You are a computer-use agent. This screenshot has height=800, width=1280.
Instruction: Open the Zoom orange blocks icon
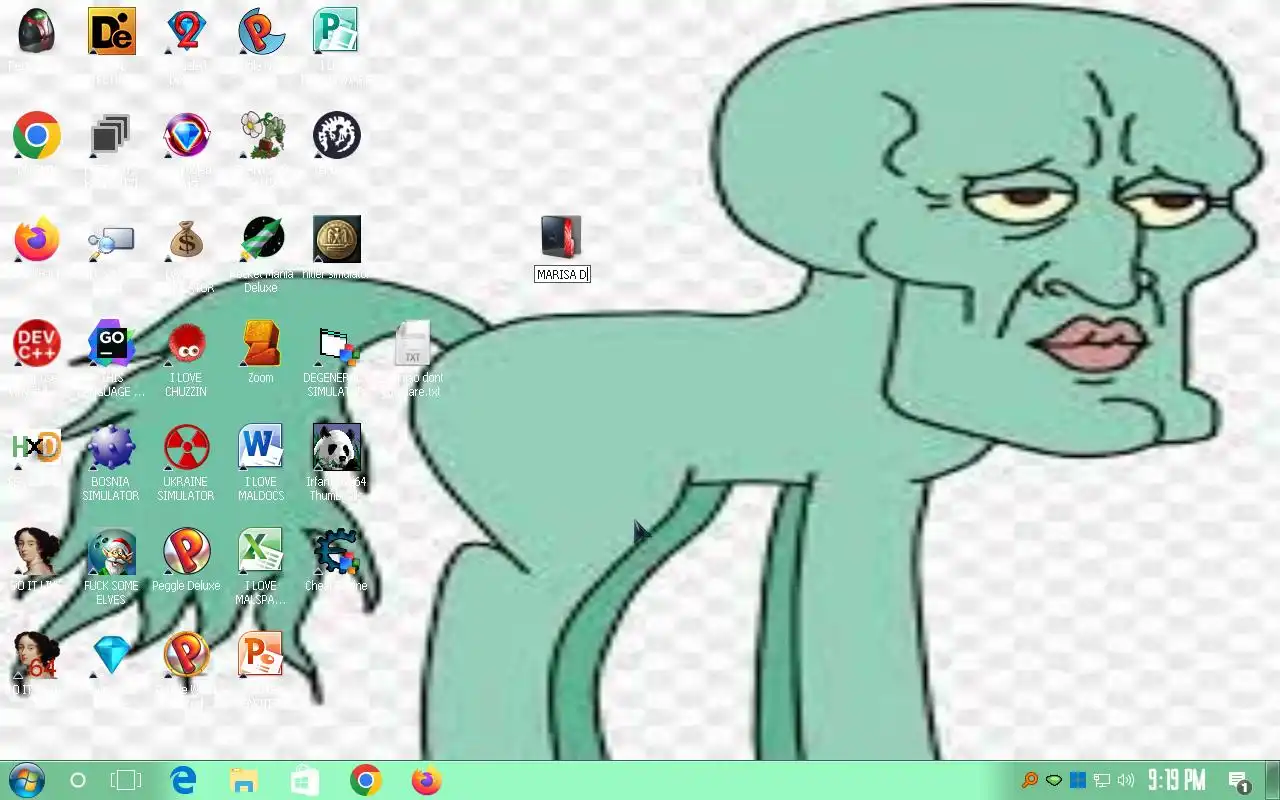(x=261, y=343)
